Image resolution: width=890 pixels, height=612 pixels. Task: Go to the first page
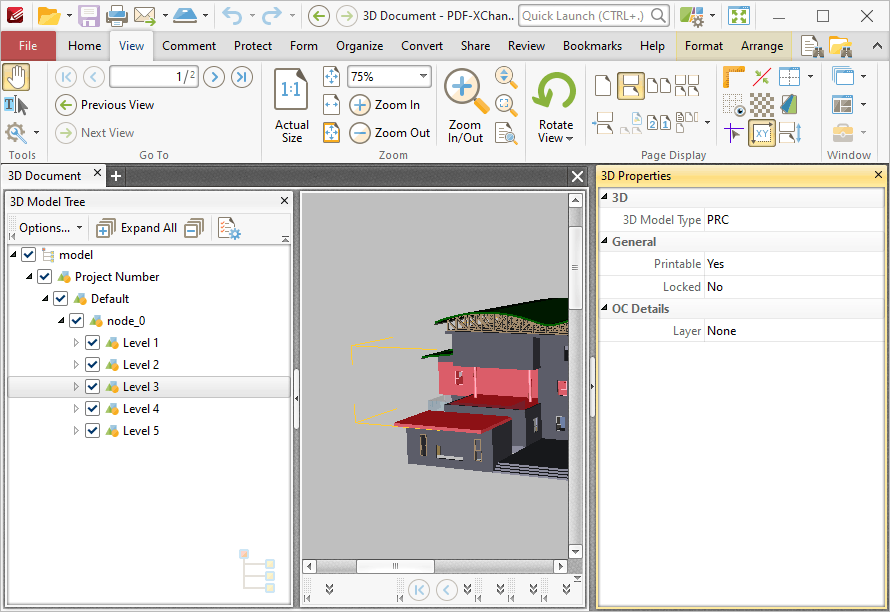pyautogui.click(x=66, y=77)
